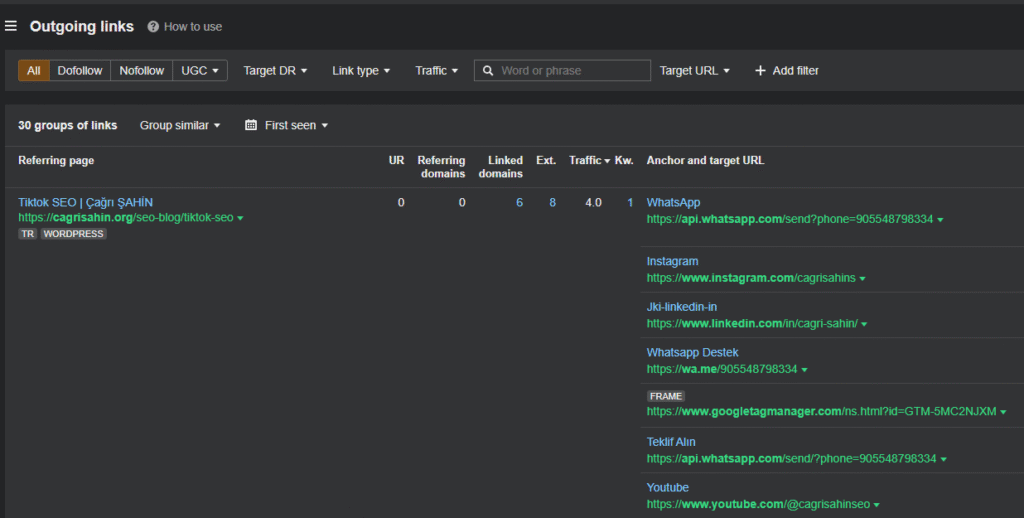1024x518 pixels.
Task: Open the Link type filter dropdown
Action: point(360,71)
